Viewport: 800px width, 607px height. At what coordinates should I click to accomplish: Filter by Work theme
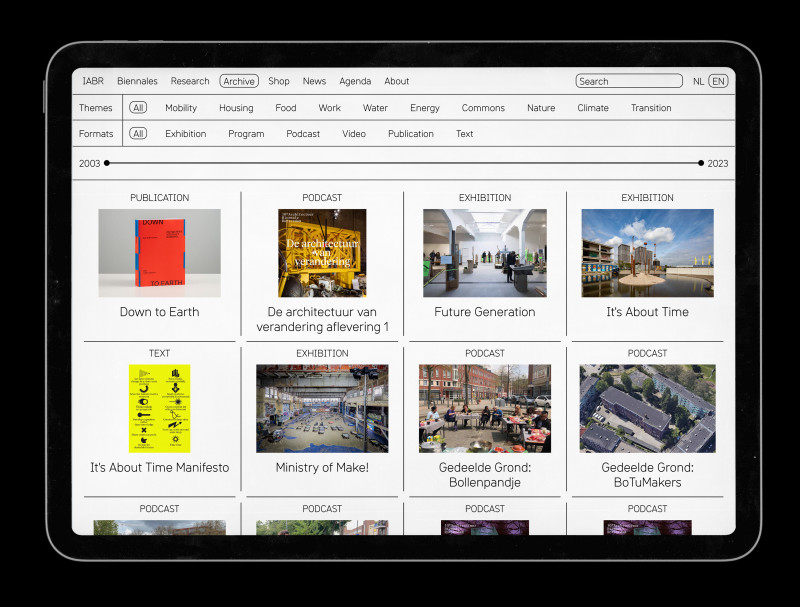click(330, 108)
